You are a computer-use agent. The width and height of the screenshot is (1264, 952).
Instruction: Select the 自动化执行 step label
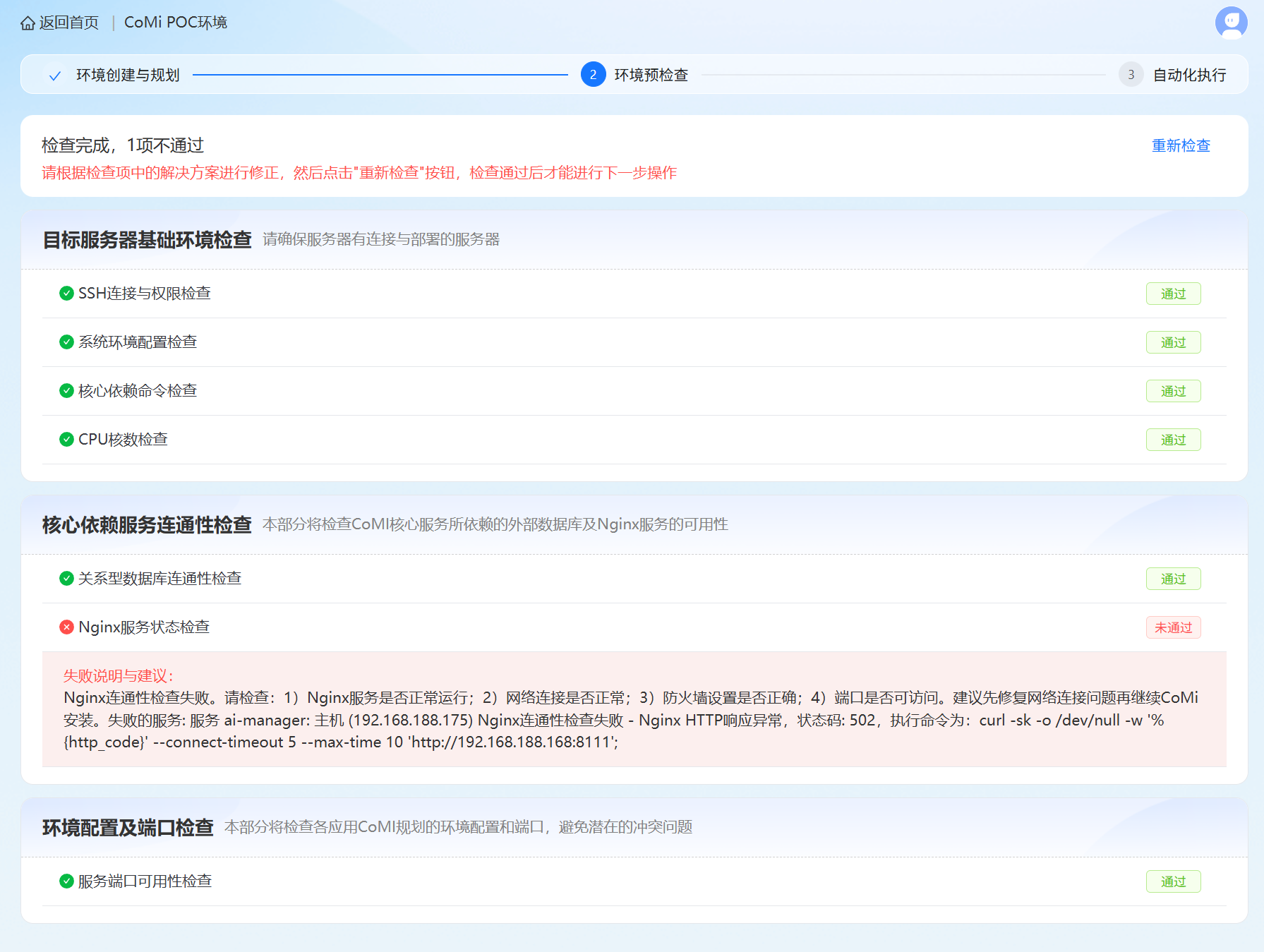point(1189,76)
